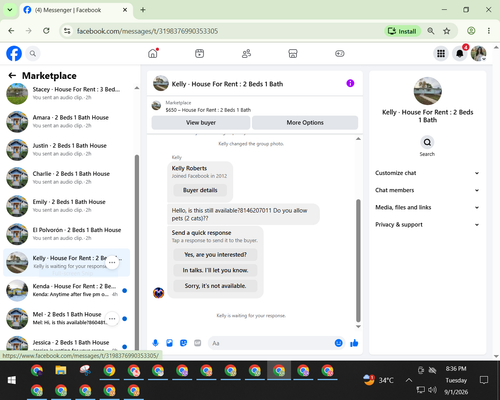Open site information icon in address bar
The width and height of the screenshot is (500, 400).
pyautogui.click(x=67, y=31)
